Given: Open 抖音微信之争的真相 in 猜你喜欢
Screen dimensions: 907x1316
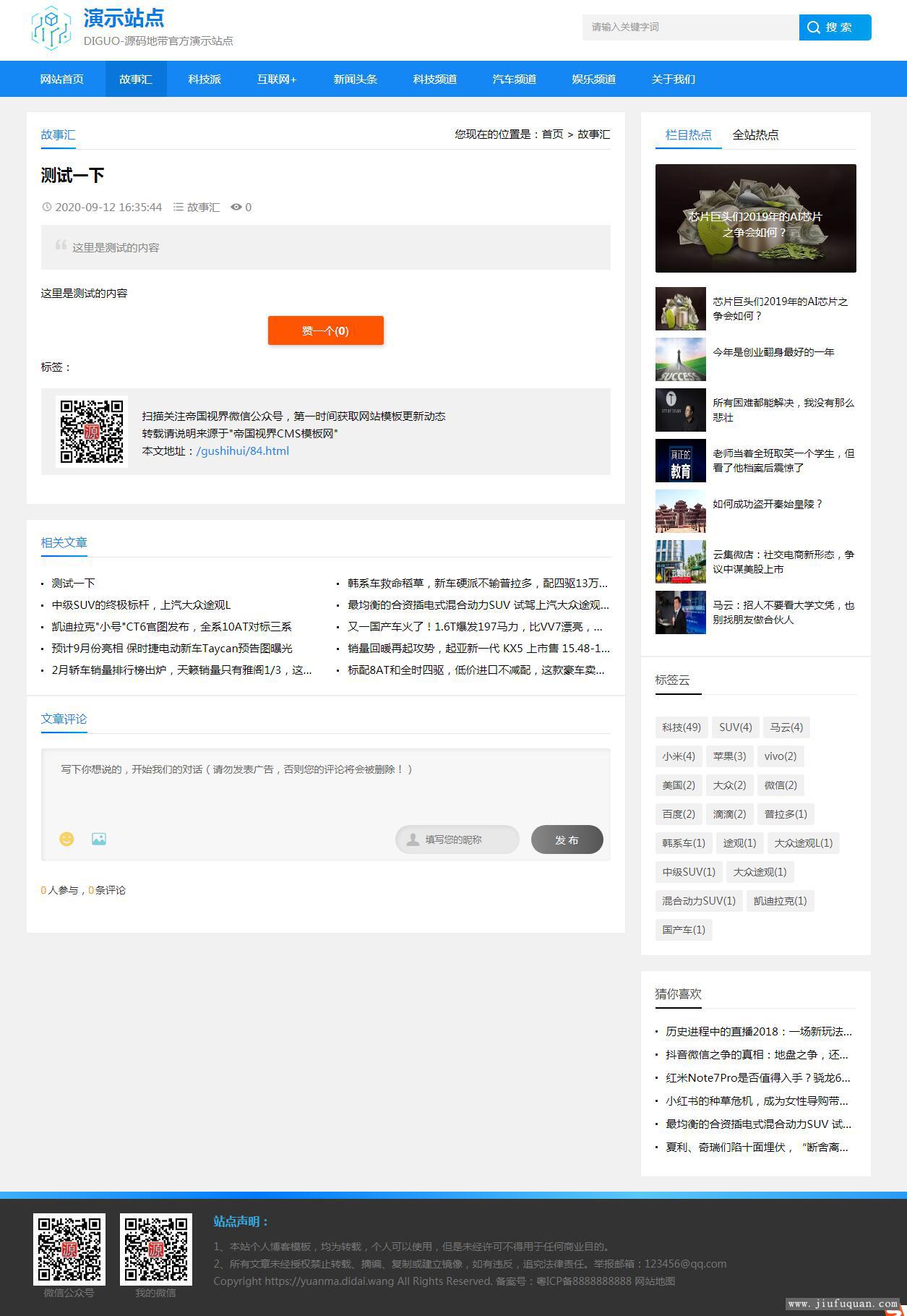Looking at the screenshot, I should [757, 1054].
